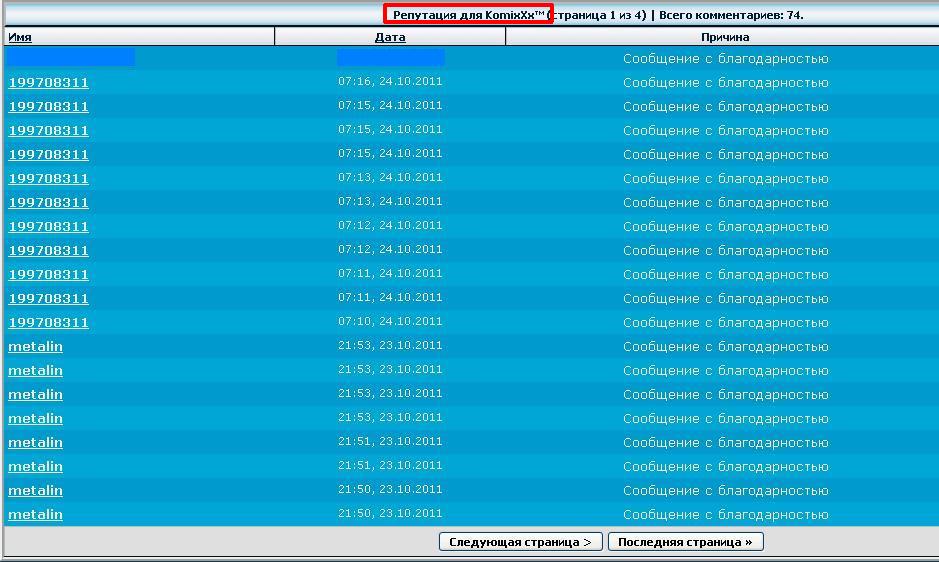939x562 pixels.
Task: Click the Всего комментариев: 74 text
Action: tap(731, 15)
